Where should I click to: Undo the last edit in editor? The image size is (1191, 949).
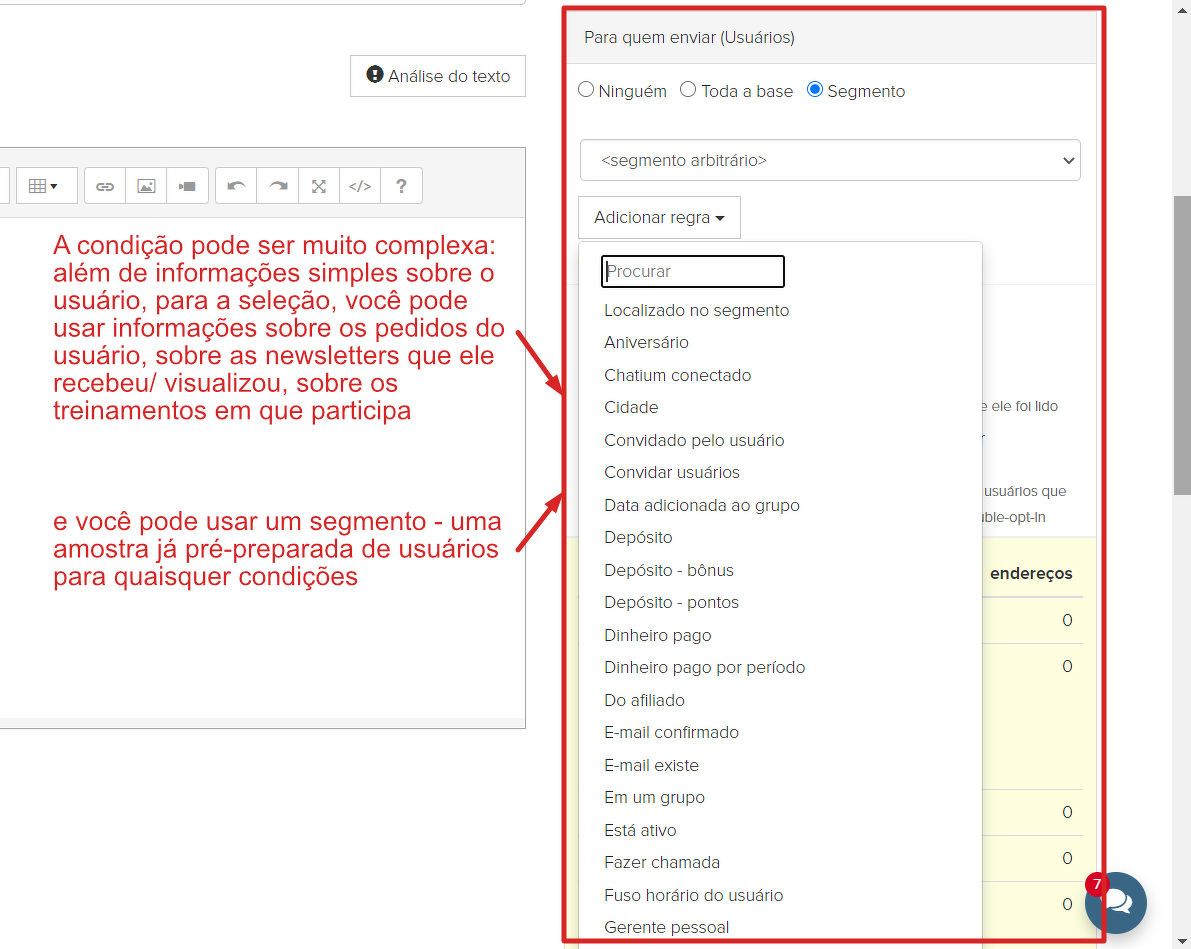click(x=236, y=186)
